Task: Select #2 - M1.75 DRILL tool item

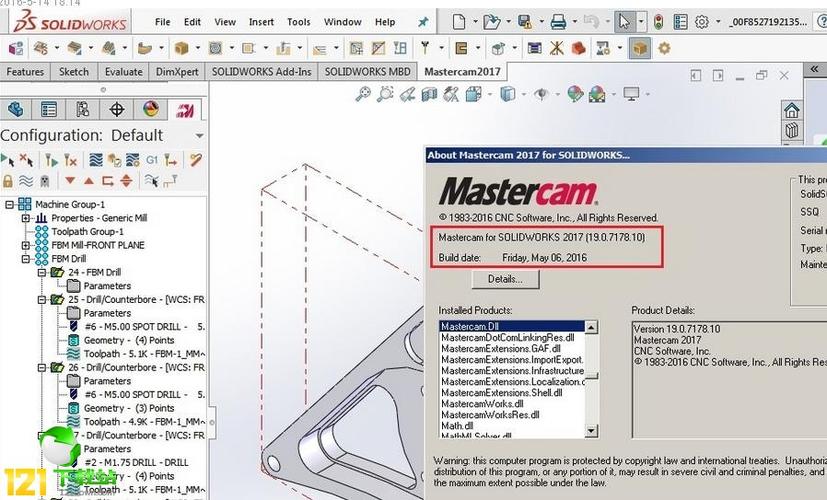Action: (136, 463)
